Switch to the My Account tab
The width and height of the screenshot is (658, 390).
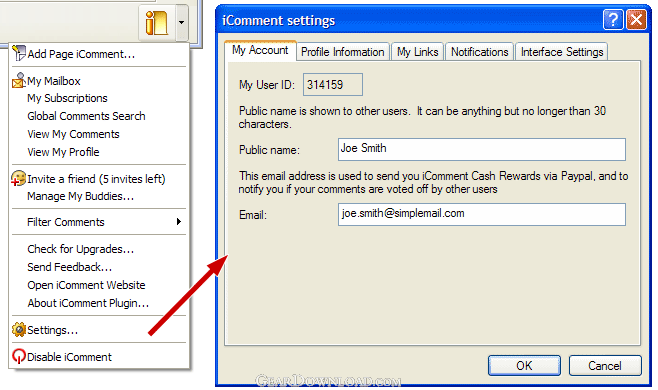(x=261, y=50)
